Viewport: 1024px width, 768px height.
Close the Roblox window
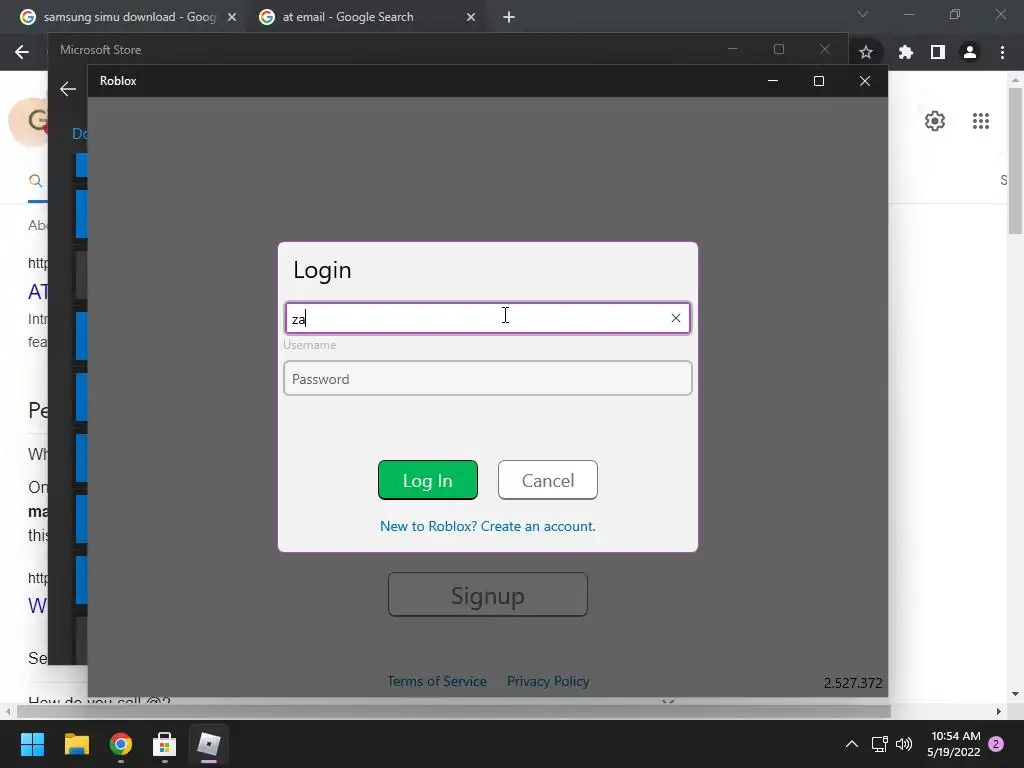pyautogui.click(x=865, y=81)
